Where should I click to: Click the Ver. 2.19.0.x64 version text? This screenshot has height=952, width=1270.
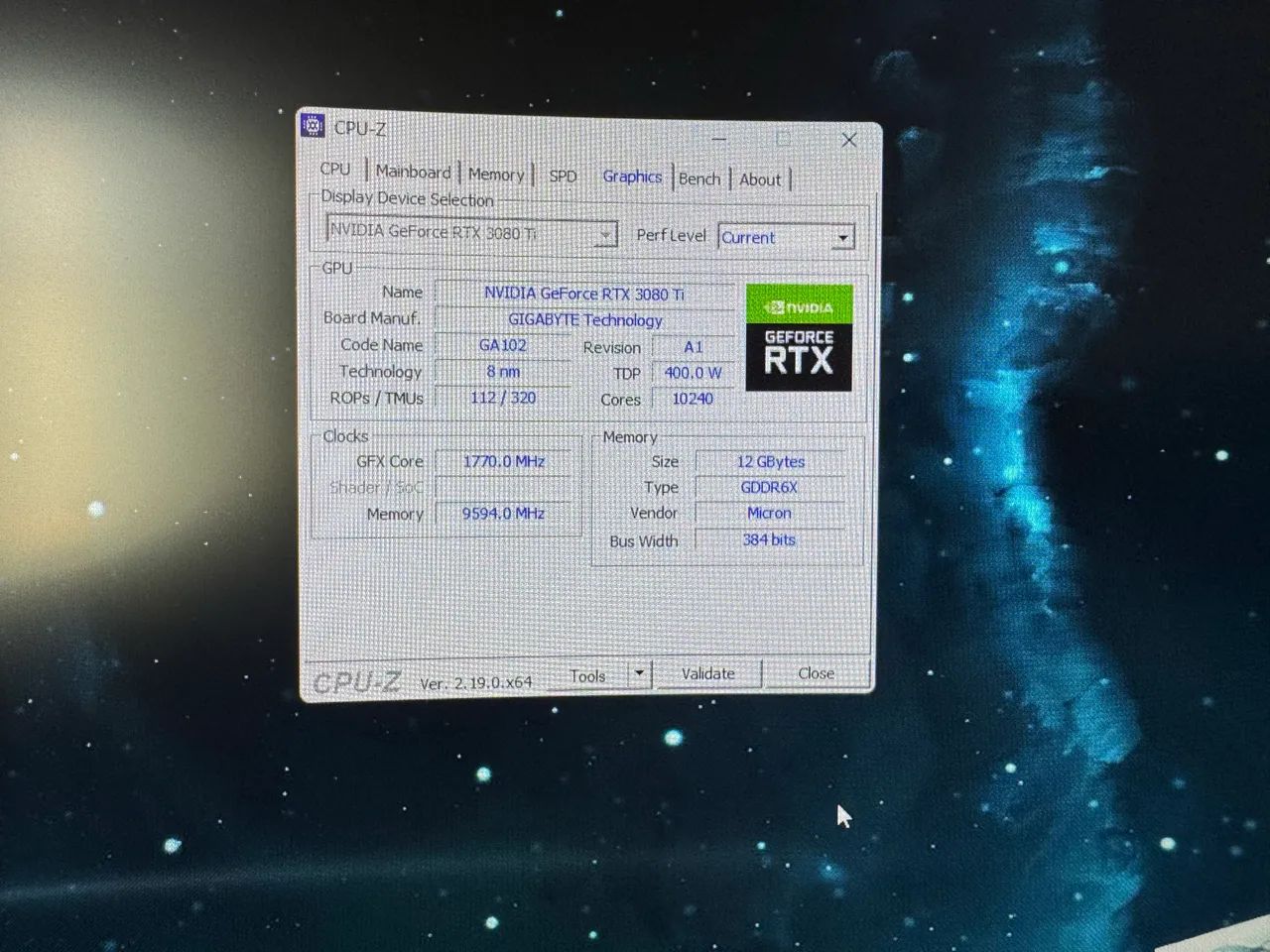coord(476,683)
